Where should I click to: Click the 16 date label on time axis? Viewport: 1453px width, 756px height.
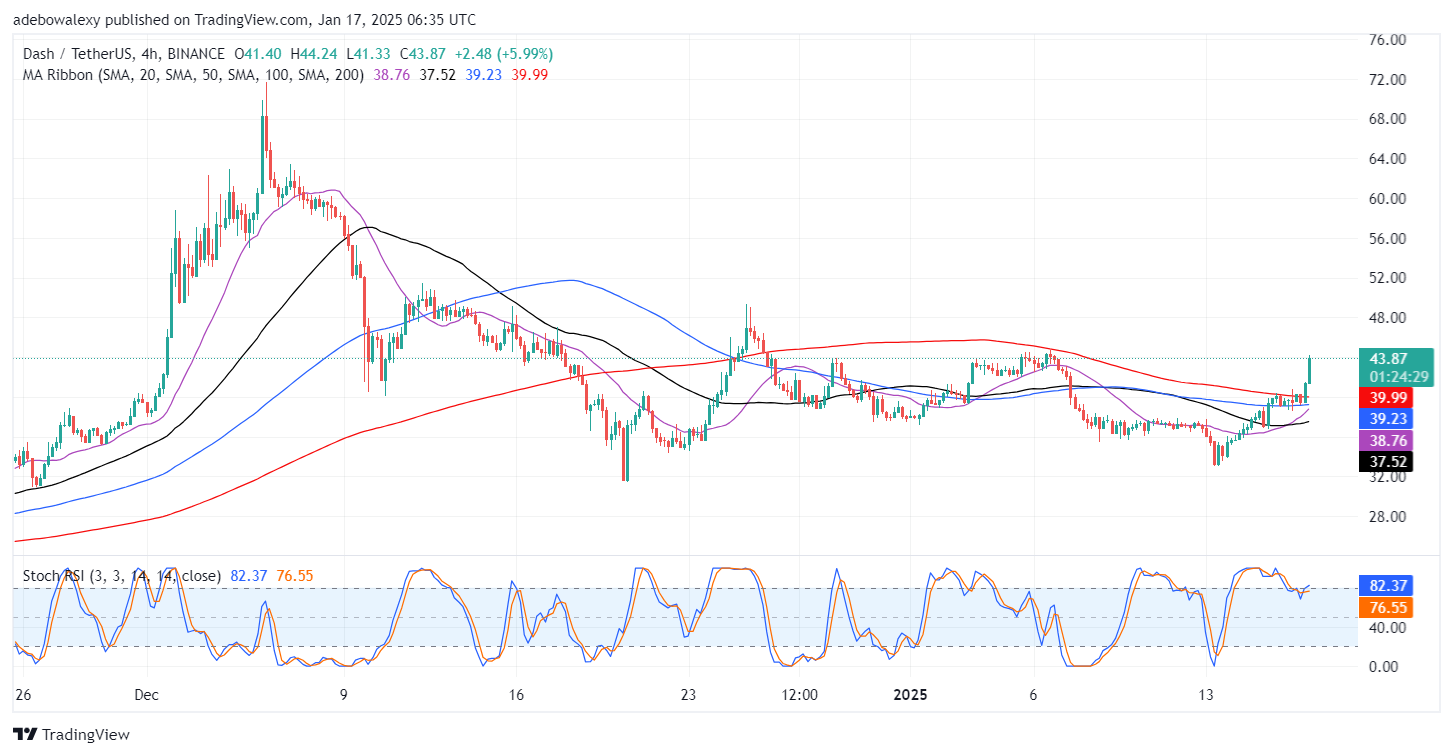515,693
